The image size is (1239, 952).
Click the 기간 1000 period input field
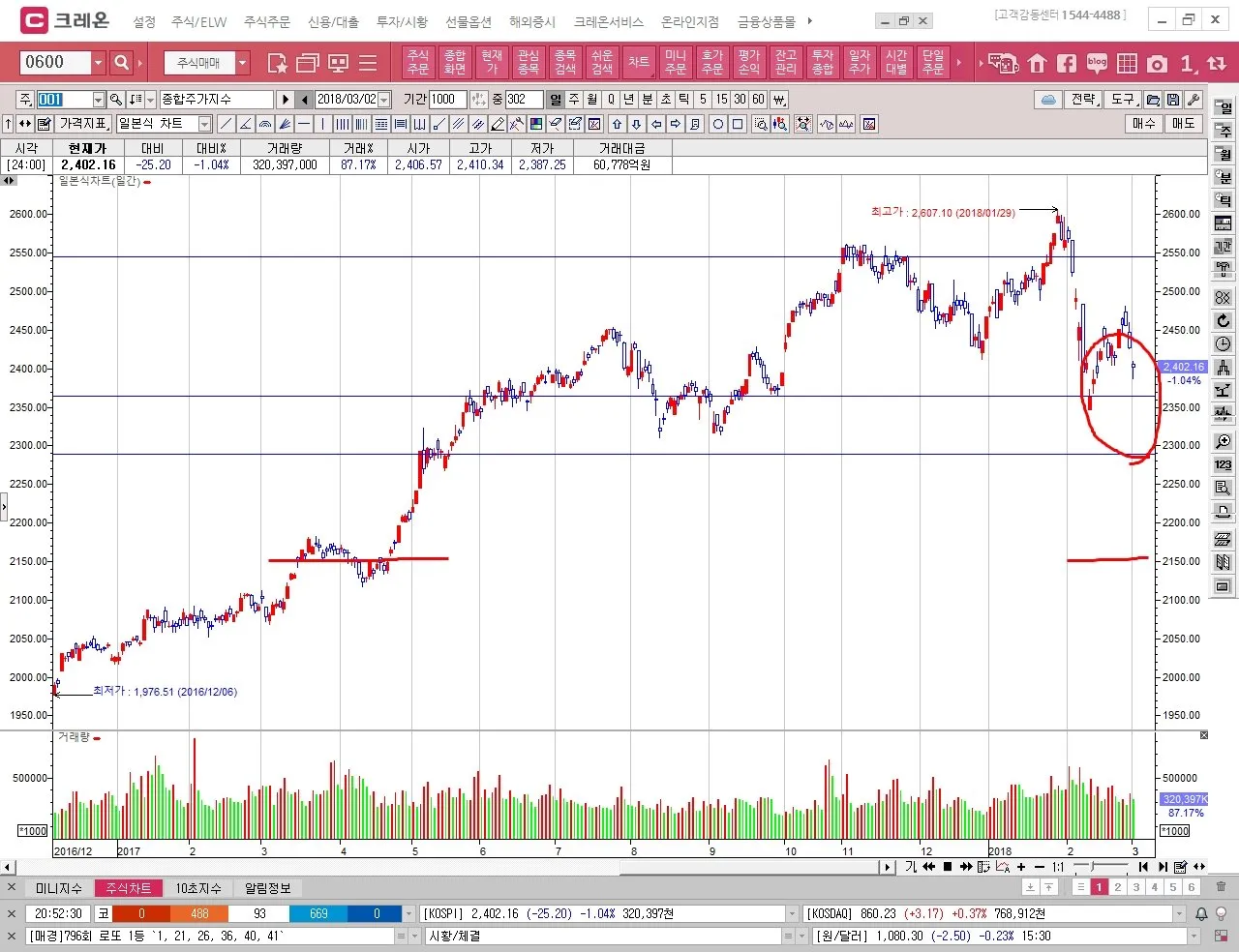pyautogui.click(x=448, y=100)
